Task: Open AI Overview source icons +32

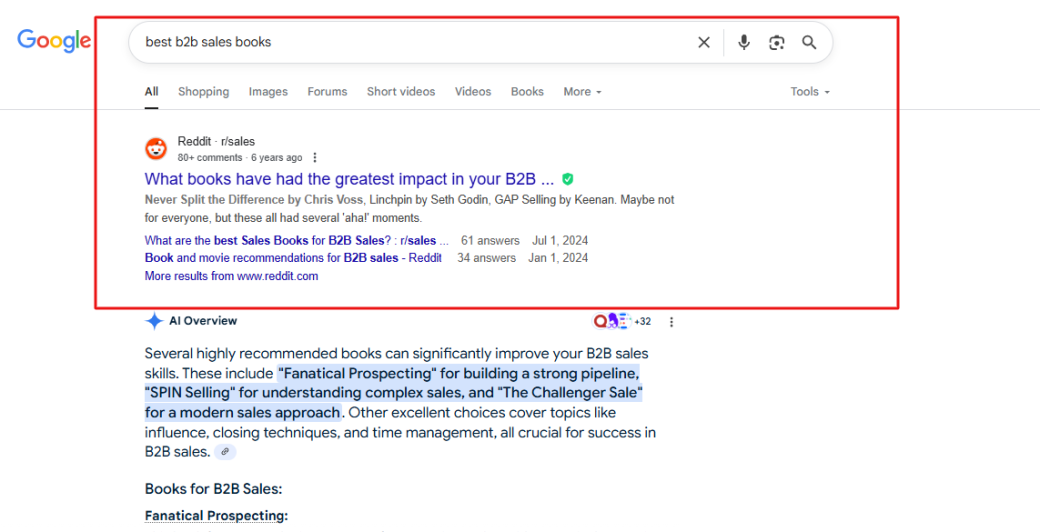Action: (622, 321)
